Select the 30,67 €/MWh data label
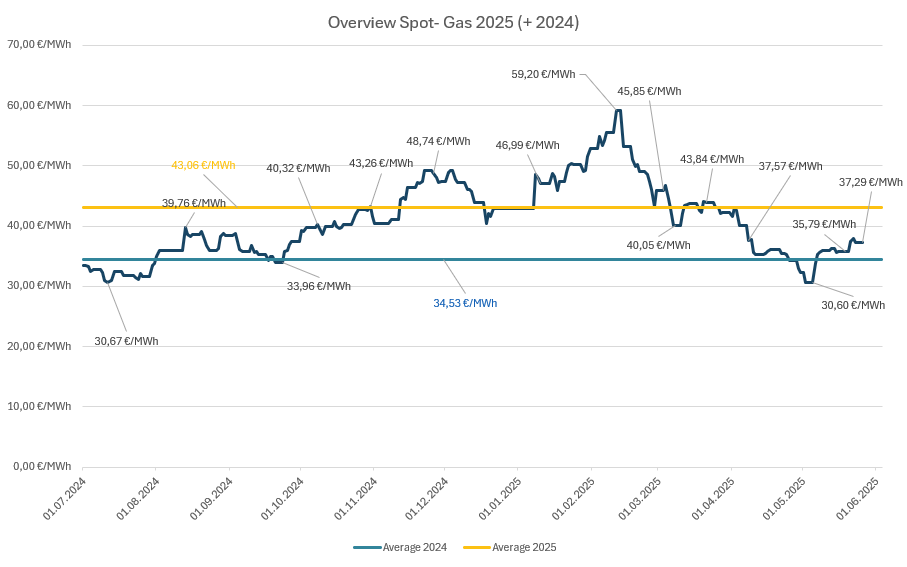This screenshot has height=567, width=907. pyautogui.click(x=126, y=341)
